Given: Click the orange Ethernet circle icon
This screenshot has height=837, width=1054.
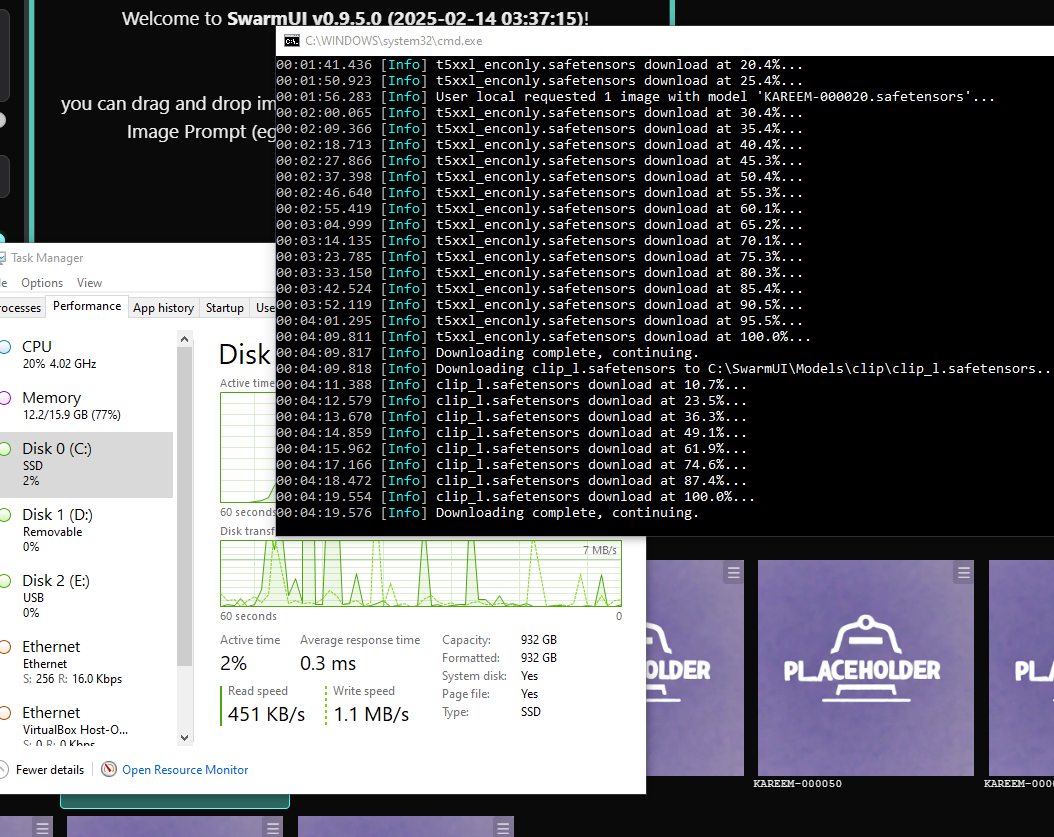Looking at the screenshot, I should pyautogui.click(x=5, y=647).
